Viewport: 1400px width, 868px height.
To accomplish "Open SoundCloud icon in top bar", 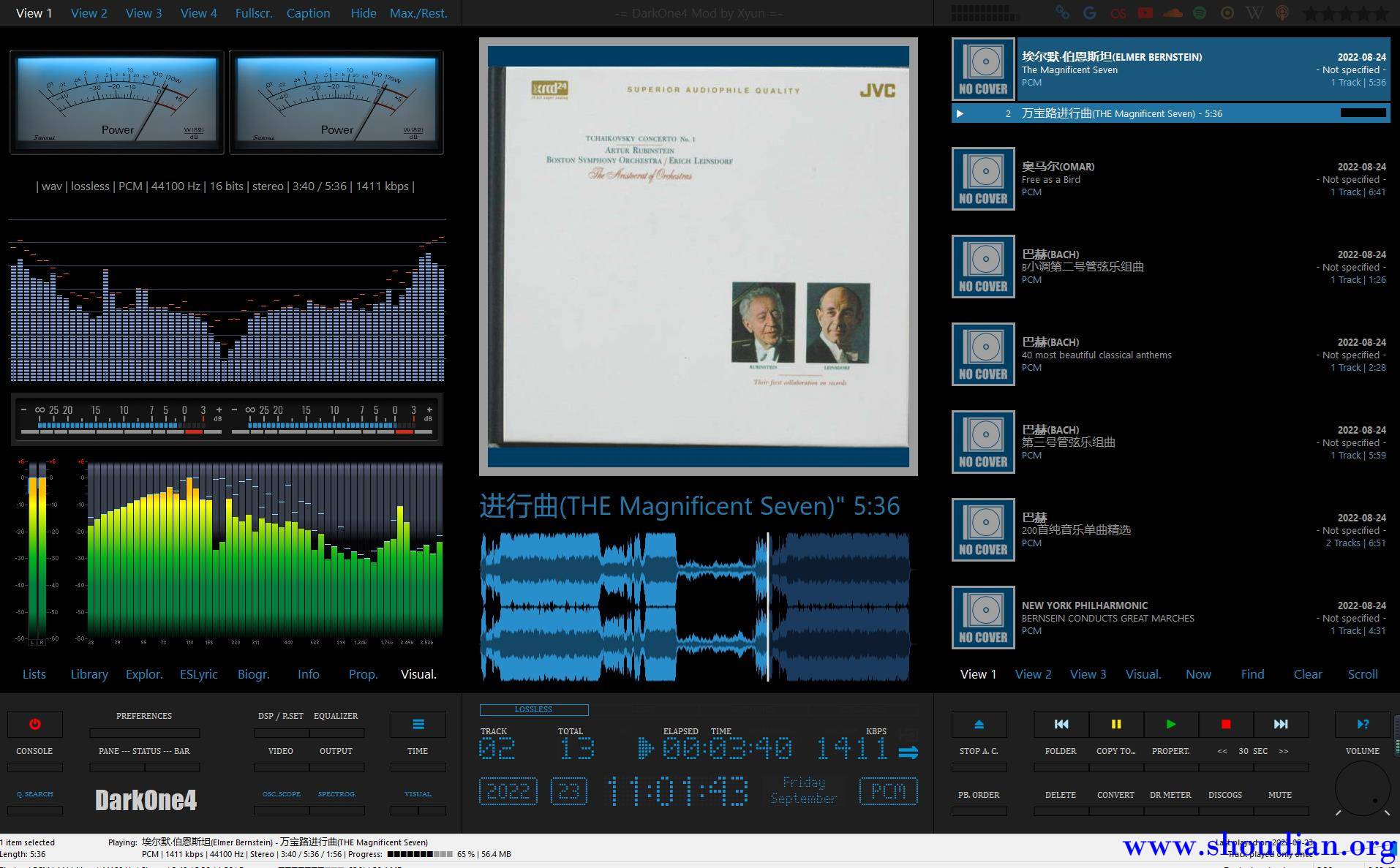I will (x=1173, y=13).
